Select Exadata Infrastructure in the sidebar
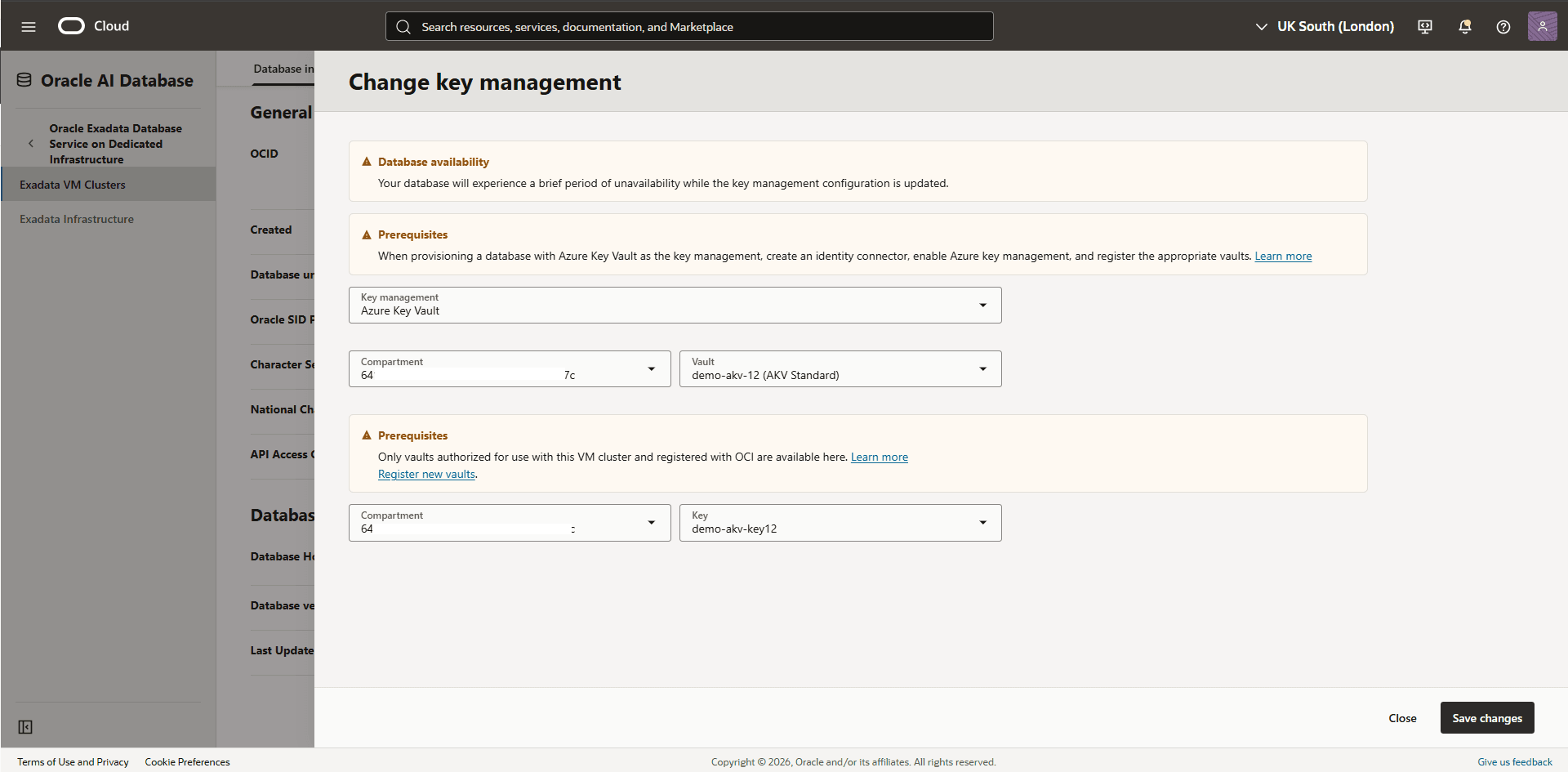 (76, 218)
